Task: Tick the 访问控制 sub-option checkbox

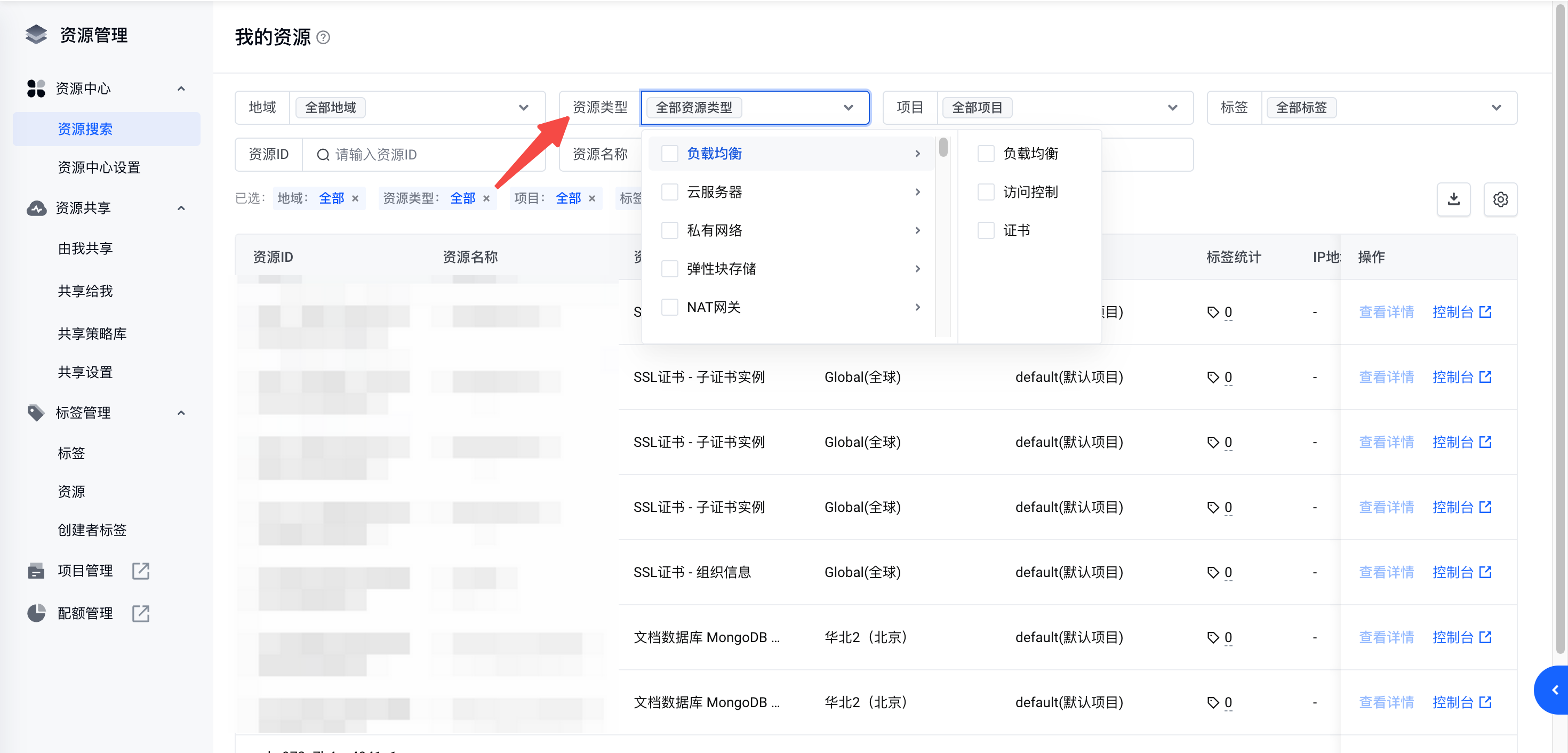Action: [986, 192]
